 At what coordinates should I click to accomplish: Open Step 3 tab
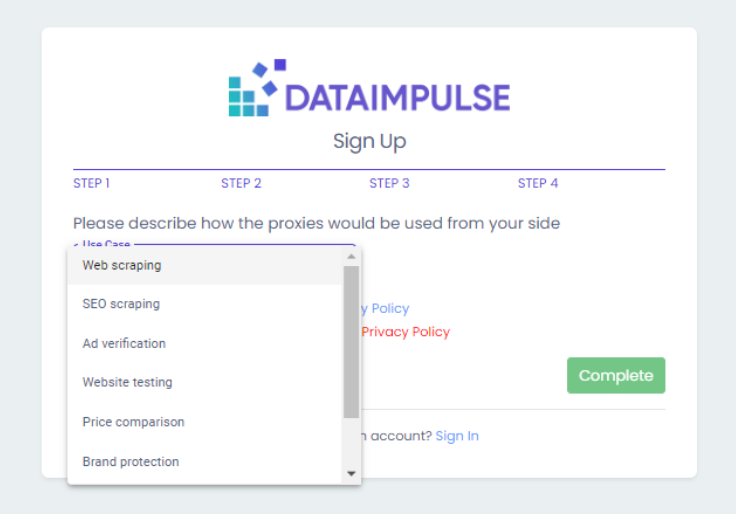(x=389, y=183)
